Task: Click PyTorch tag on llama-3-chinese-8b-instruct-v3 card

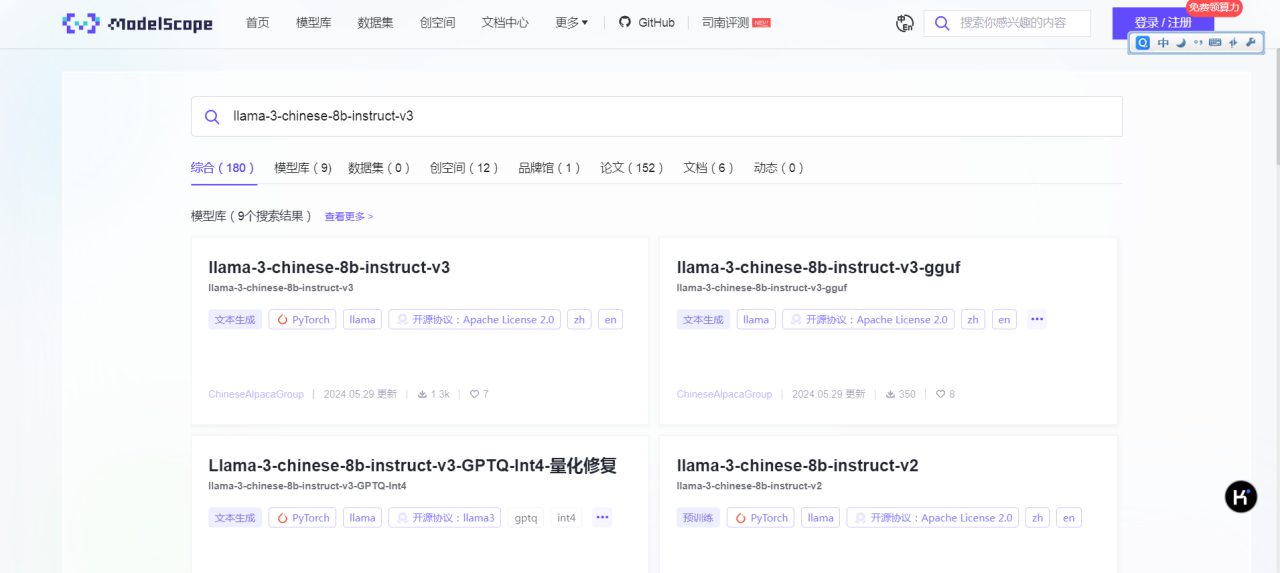Action: (x=302, y=320)
